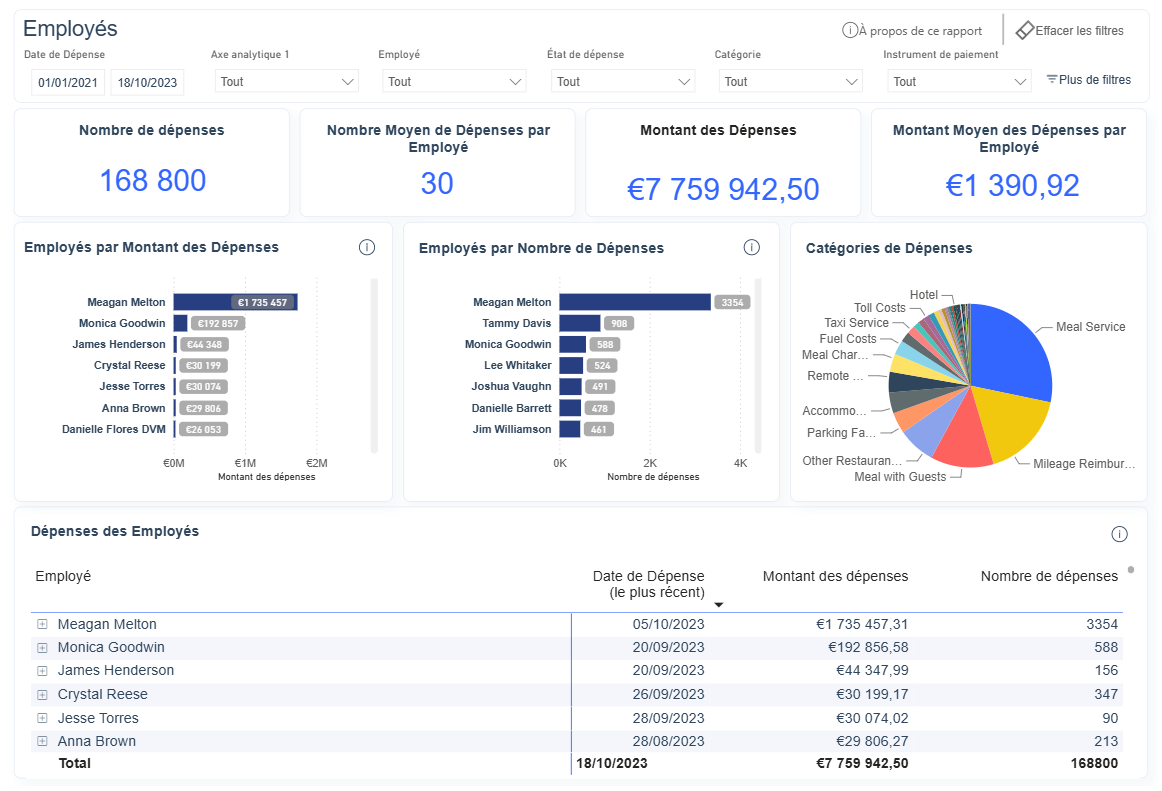Click the start date field 01/01/2021

67,82
